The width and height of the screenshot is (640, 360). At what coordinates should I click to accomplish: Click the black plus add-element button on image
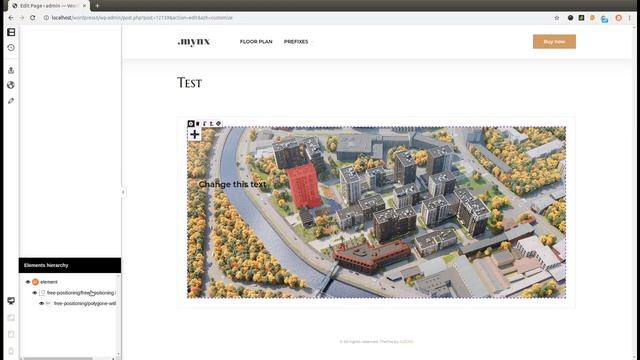(x=195, y=134)
